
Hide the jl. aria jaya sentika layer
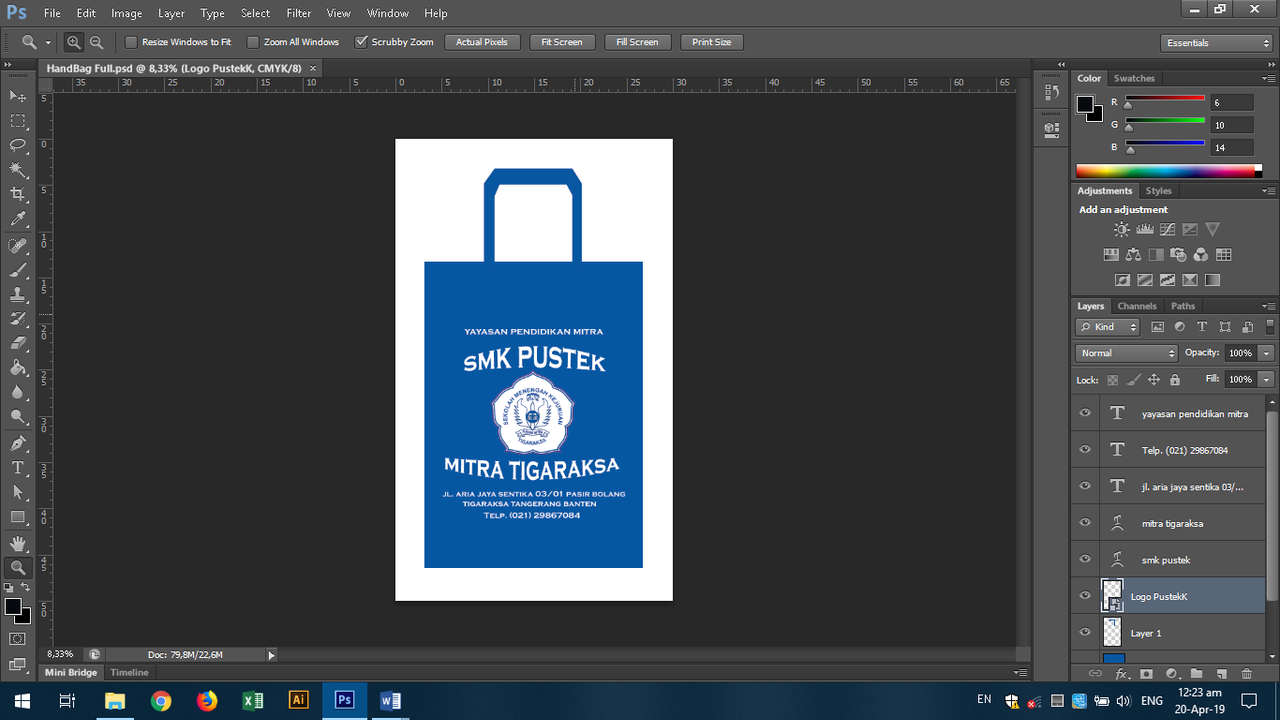[1085, 486]
